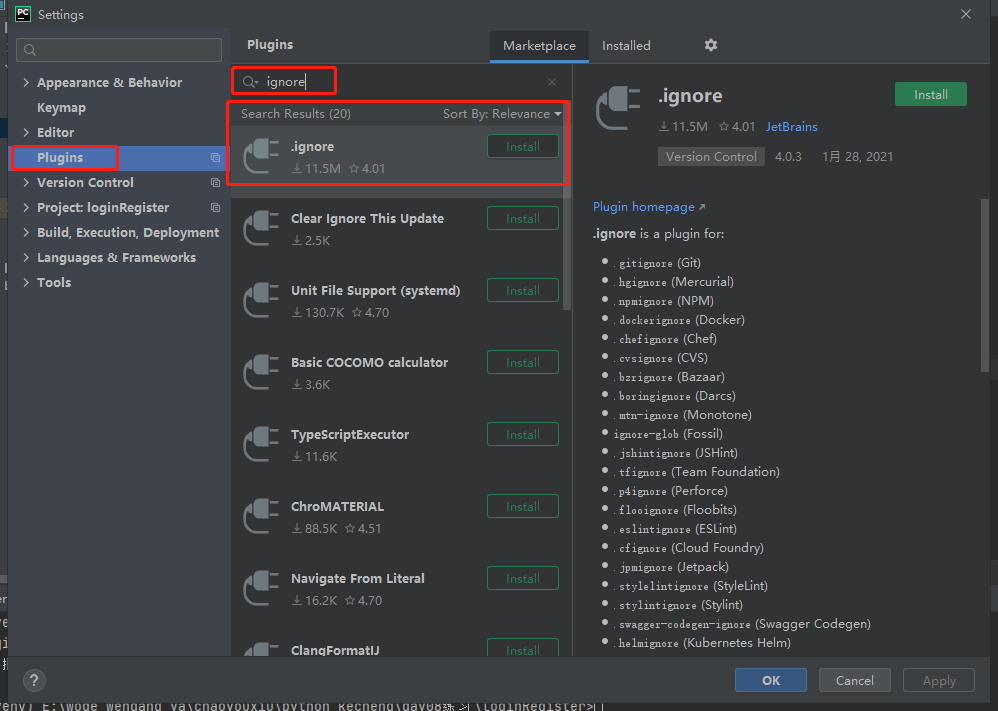Install ChroMATERIAL plugin

[523, 506]
